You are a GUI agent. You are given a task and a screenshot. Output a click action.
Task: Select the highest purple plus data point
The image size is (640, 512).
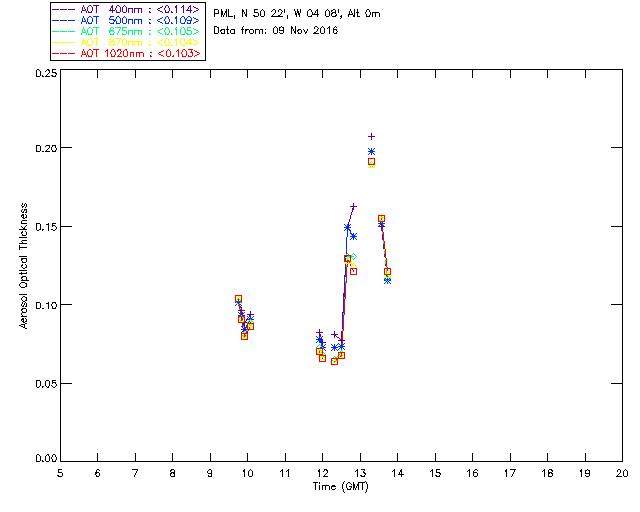pyautogui.click(x=371, y=136)
